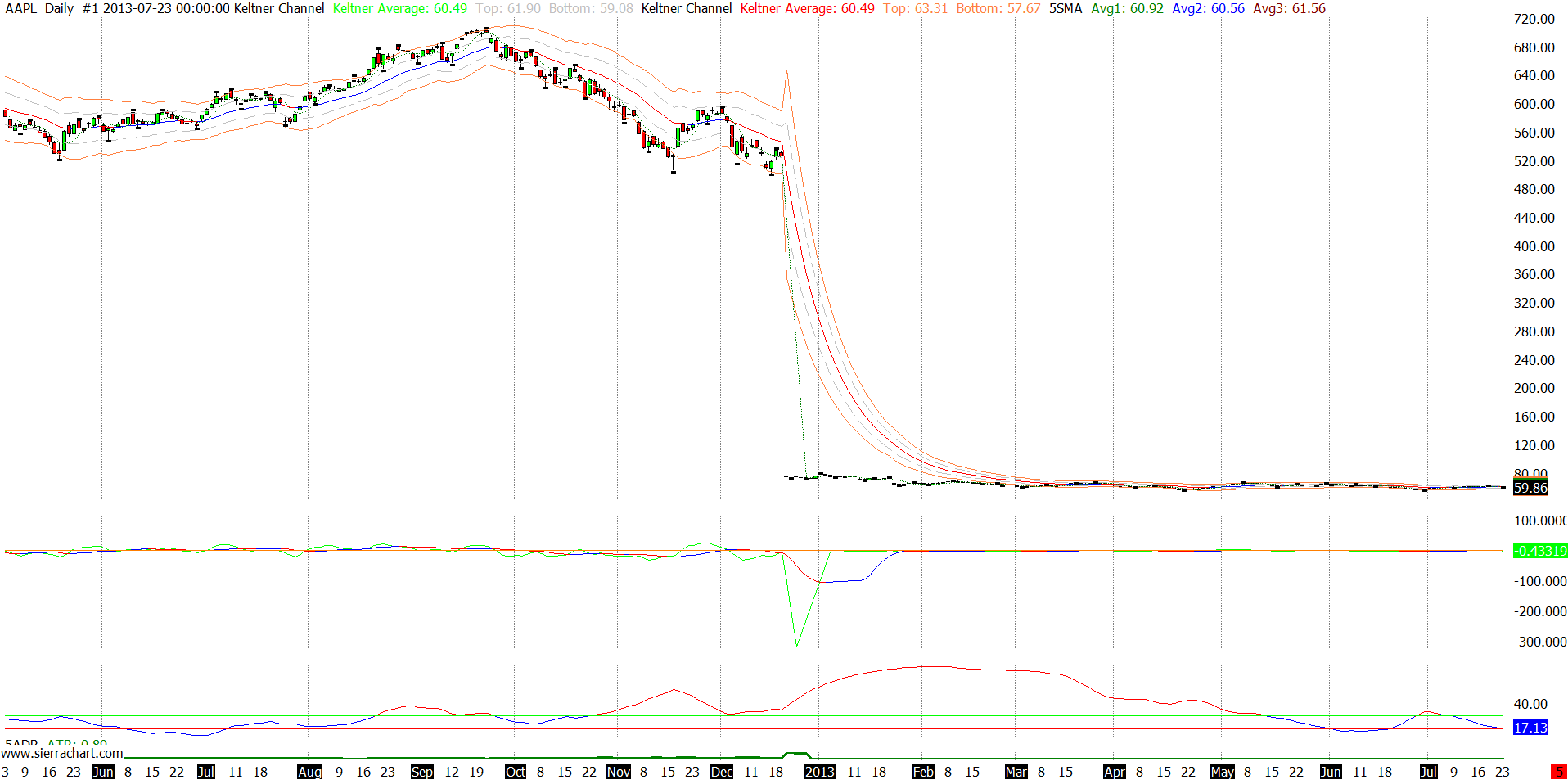Select the Aug marker on date axis
This screenshot has height=780, width=1568.
[309, 772]
